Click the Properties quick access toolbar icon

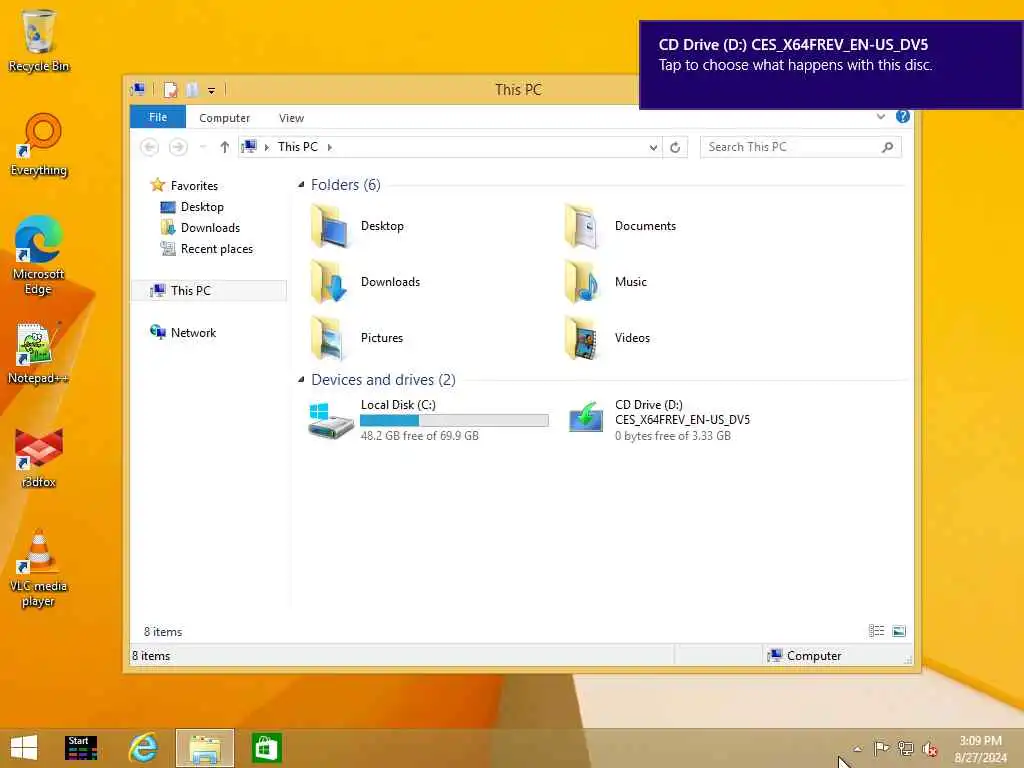(x=170, y=89)
